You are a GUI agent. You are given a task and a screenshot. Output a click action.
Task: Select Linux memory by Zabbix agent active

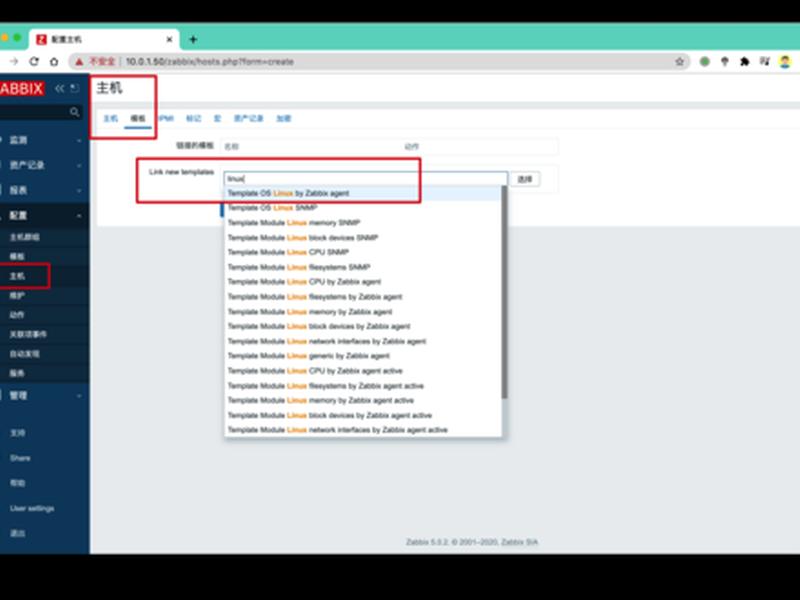coord(362,401)
